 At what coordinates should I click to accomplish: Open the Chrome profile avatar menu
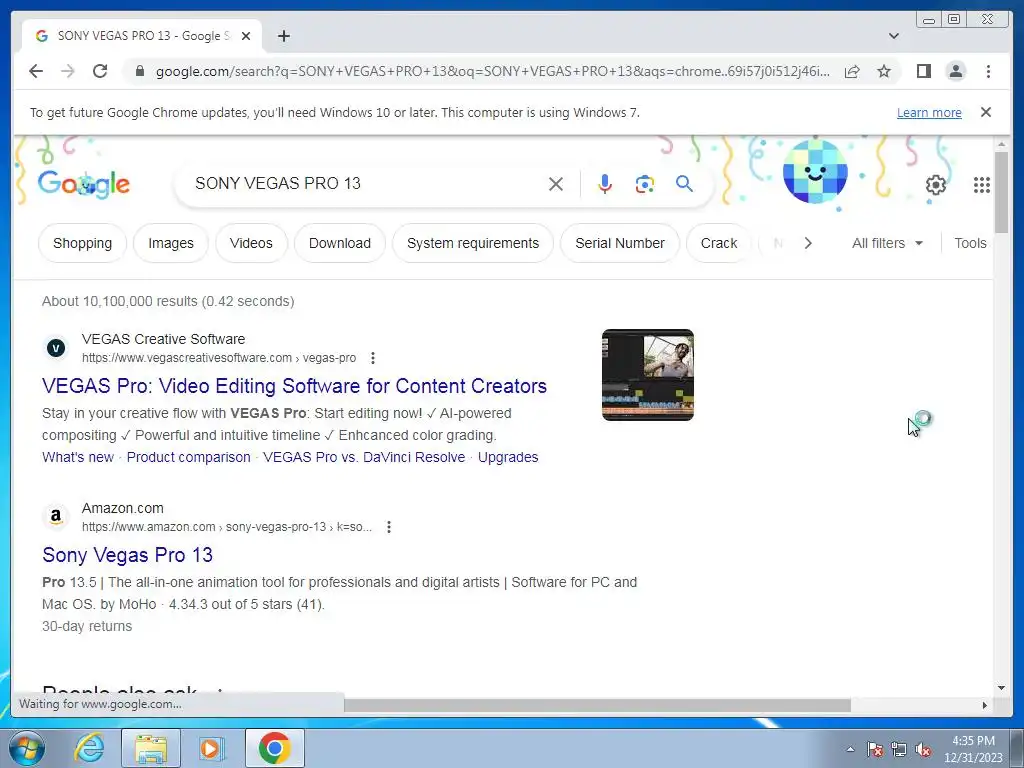955,71
